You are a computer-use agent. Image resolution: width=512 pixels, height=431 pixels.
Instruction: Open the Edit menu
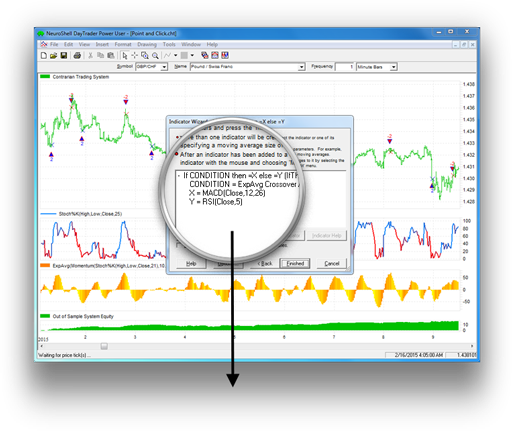68,44
